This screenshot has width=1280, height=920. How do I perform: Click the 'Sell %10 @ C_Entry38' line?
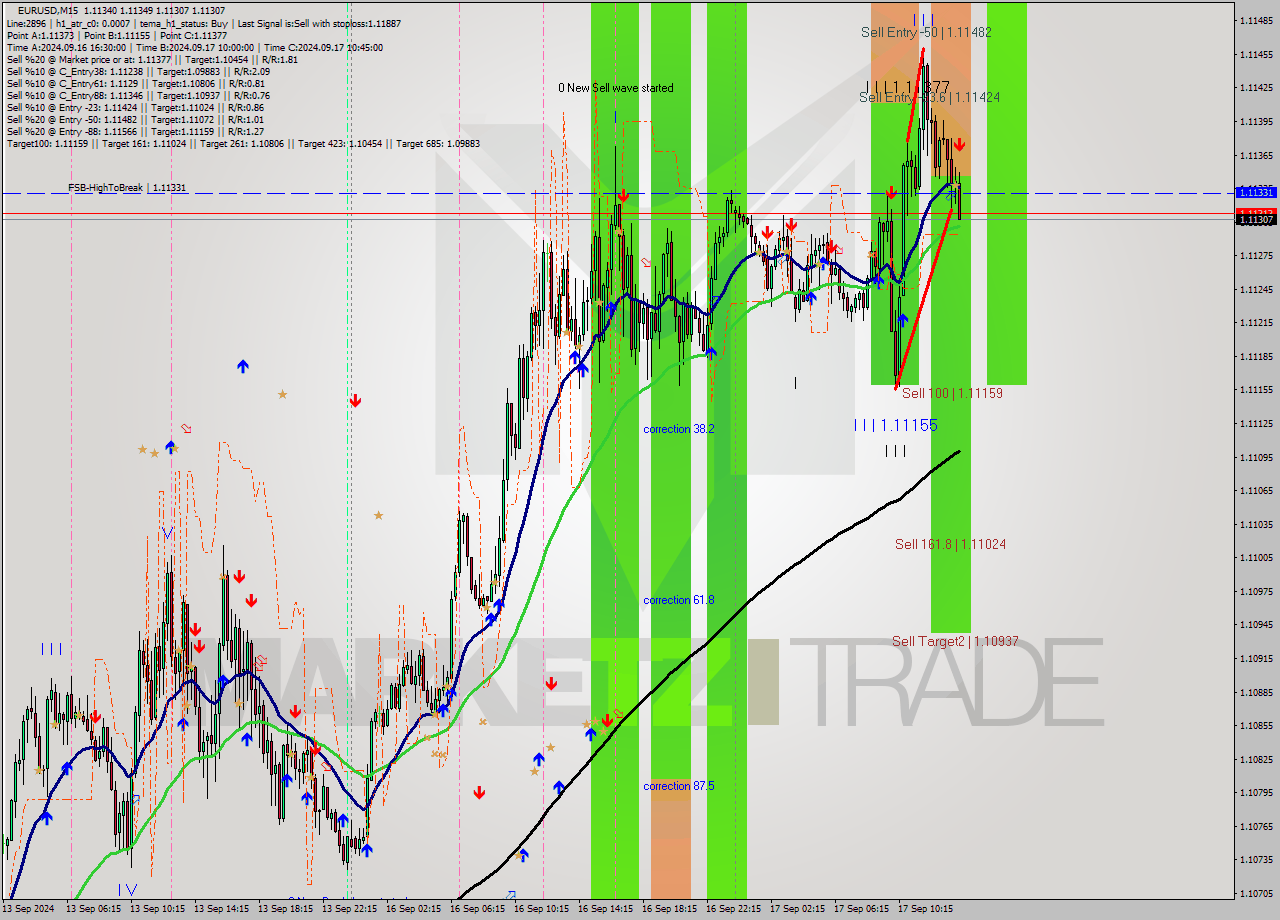click(138, 71)
